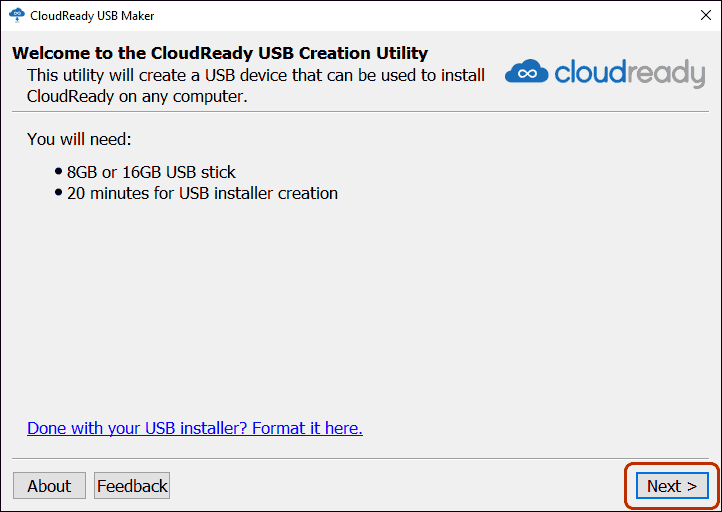The image size is (722, 512).
Task: Click the utility description paragraph text
Action: tap(256, 86)
